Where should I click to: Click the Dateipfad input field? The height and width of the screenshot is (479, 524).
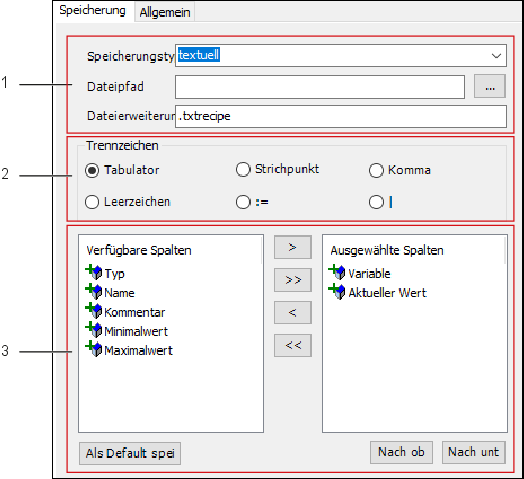(320, 87)
